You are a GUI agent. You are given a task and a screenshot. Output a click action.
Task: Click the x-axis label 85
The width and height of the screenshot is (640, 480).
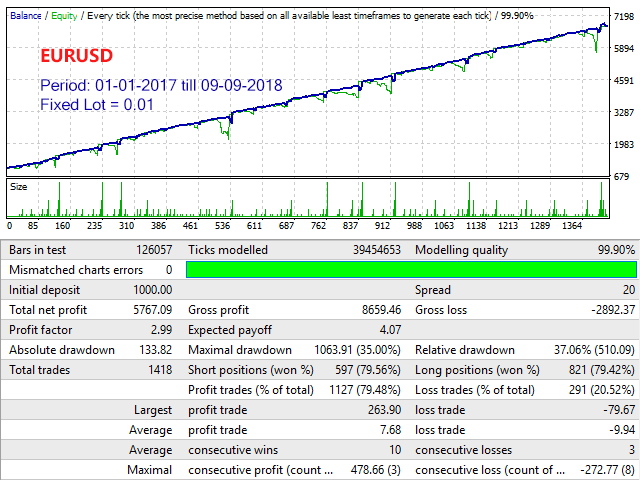tap(33, 226)
